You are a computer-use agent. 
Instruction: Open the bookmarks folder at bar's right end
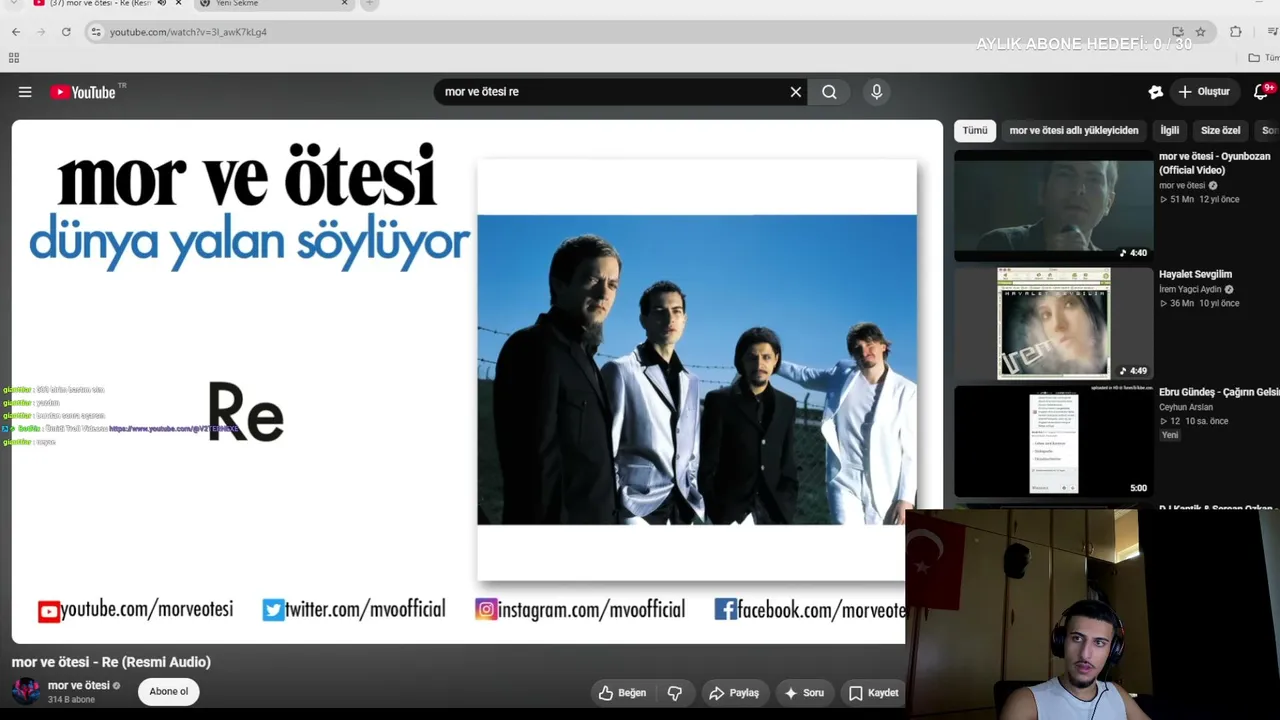[x=1264, y=58]
